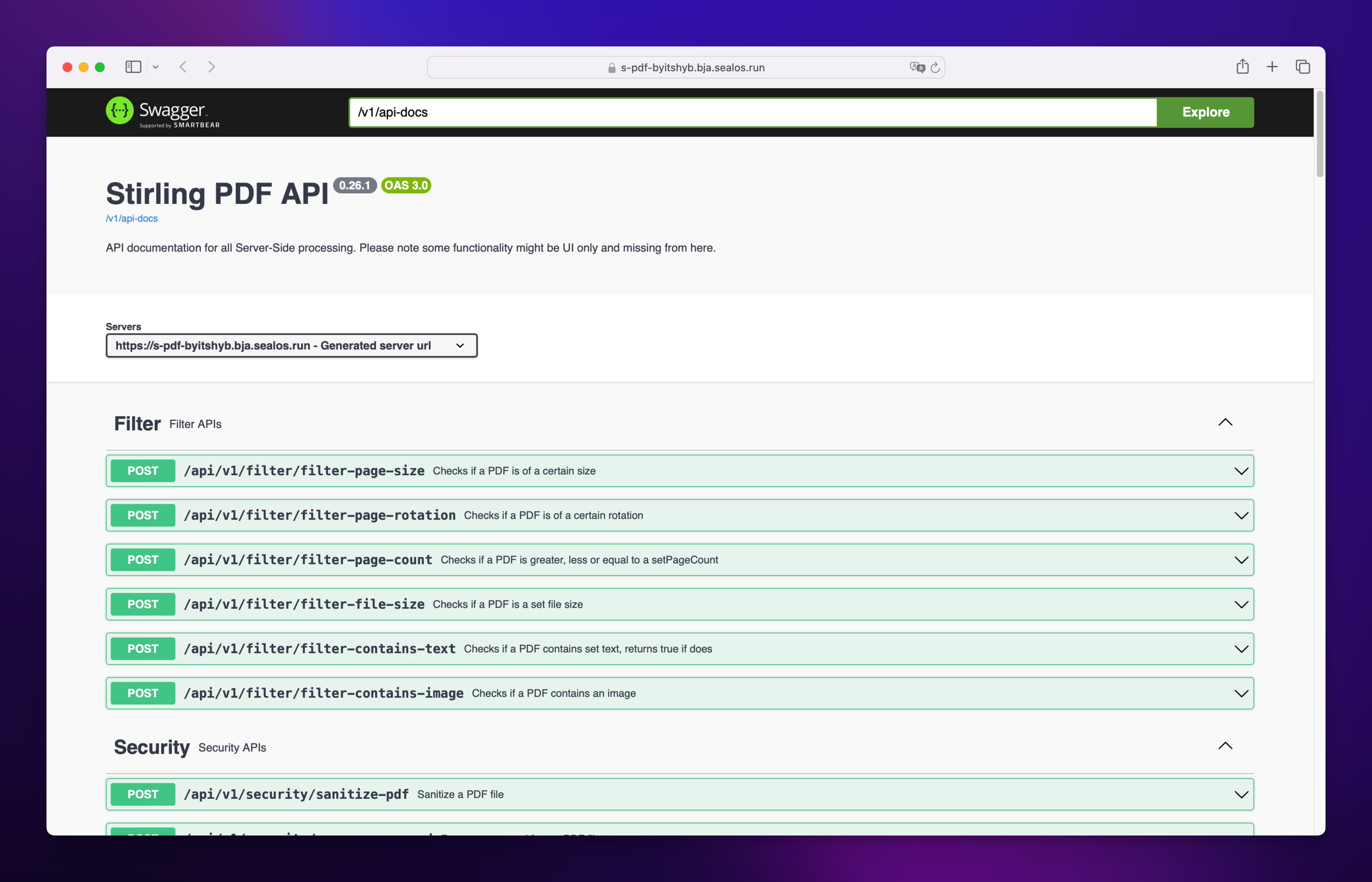Click POST badge for filter-page-rotation
The height and width of the screenshot is (882, 1372).
pyautogui.click(x=143, y=516)
